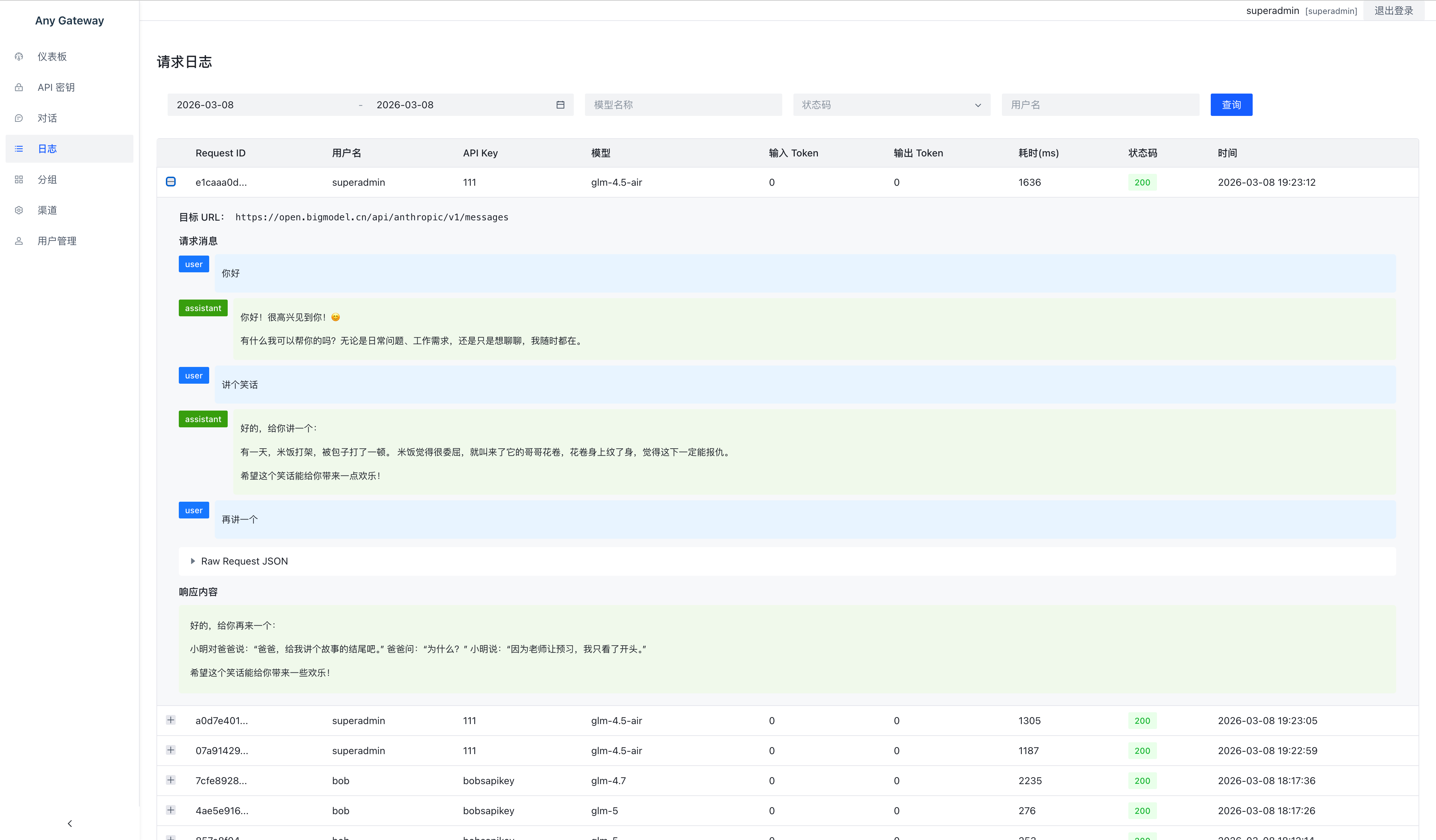Click the dashboard gauge icon

point(19,57)
